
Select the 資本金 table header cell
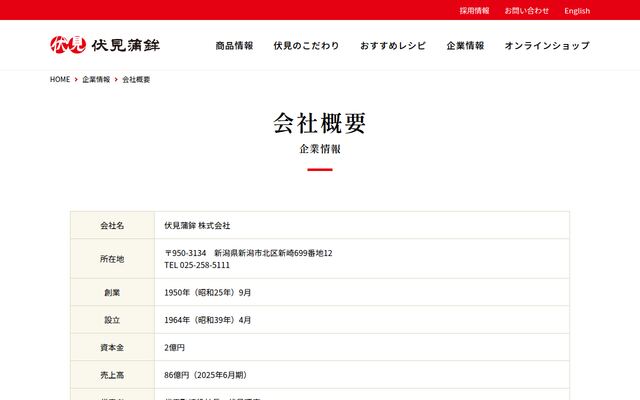113,347
